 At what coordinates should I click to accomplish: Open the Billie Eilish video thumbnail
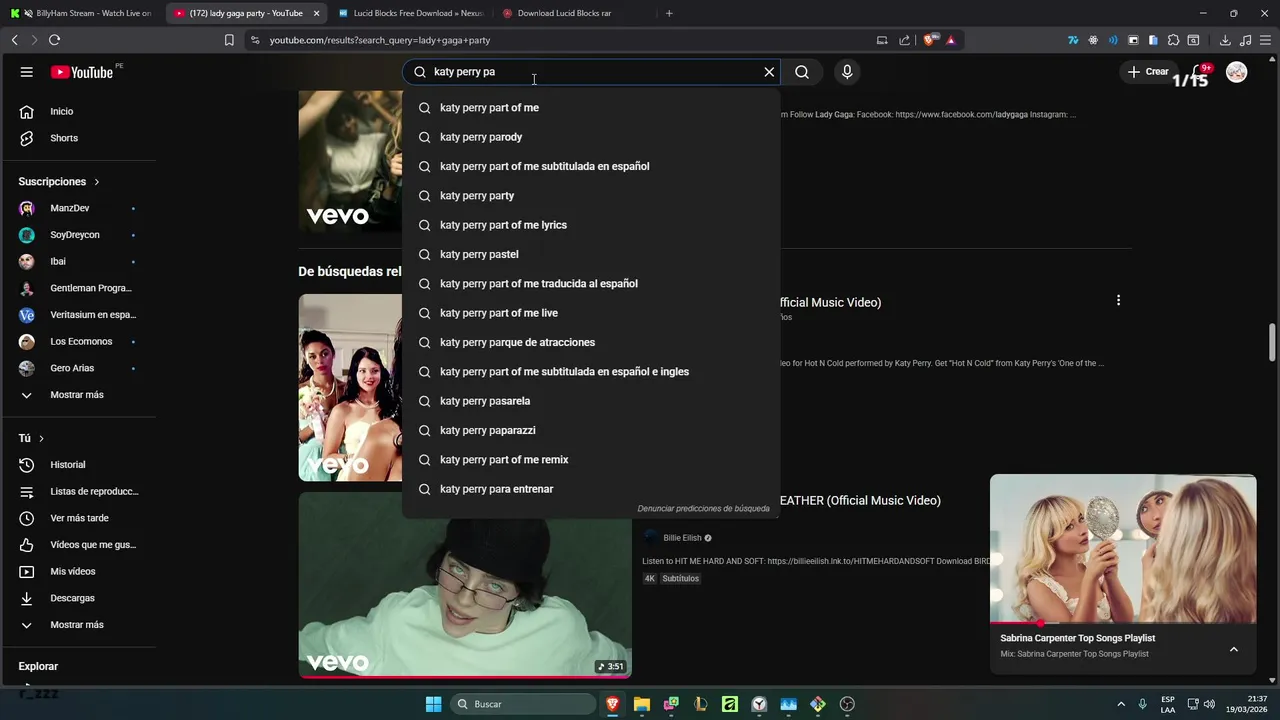(465, 585)
